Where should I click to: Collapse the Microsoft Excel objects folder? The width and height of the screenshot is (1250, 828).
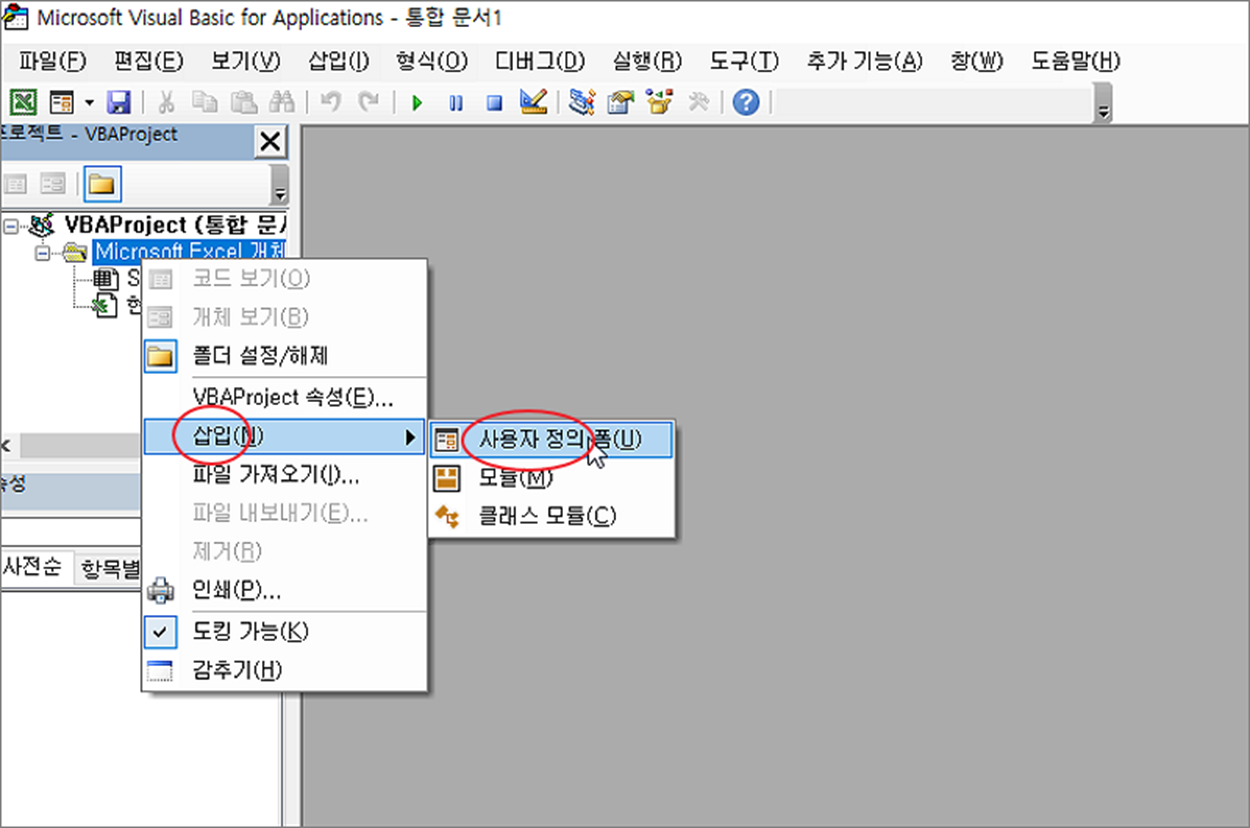coord(43,252)
